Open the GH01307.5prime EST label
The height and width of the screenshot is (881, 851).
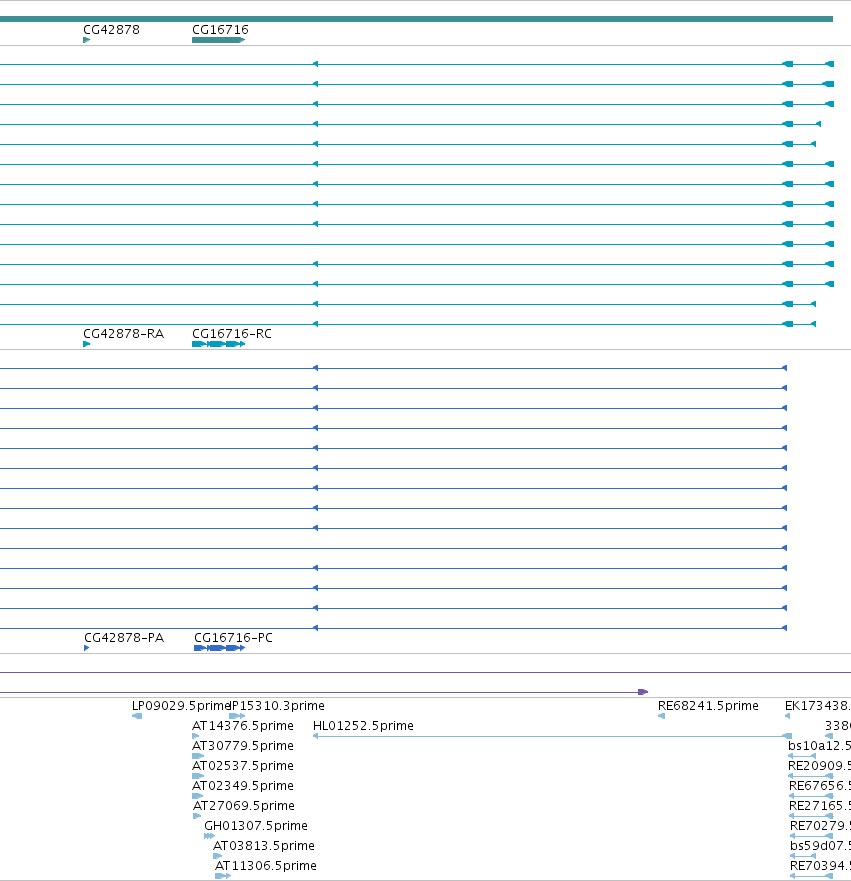(x=256, y=826)
